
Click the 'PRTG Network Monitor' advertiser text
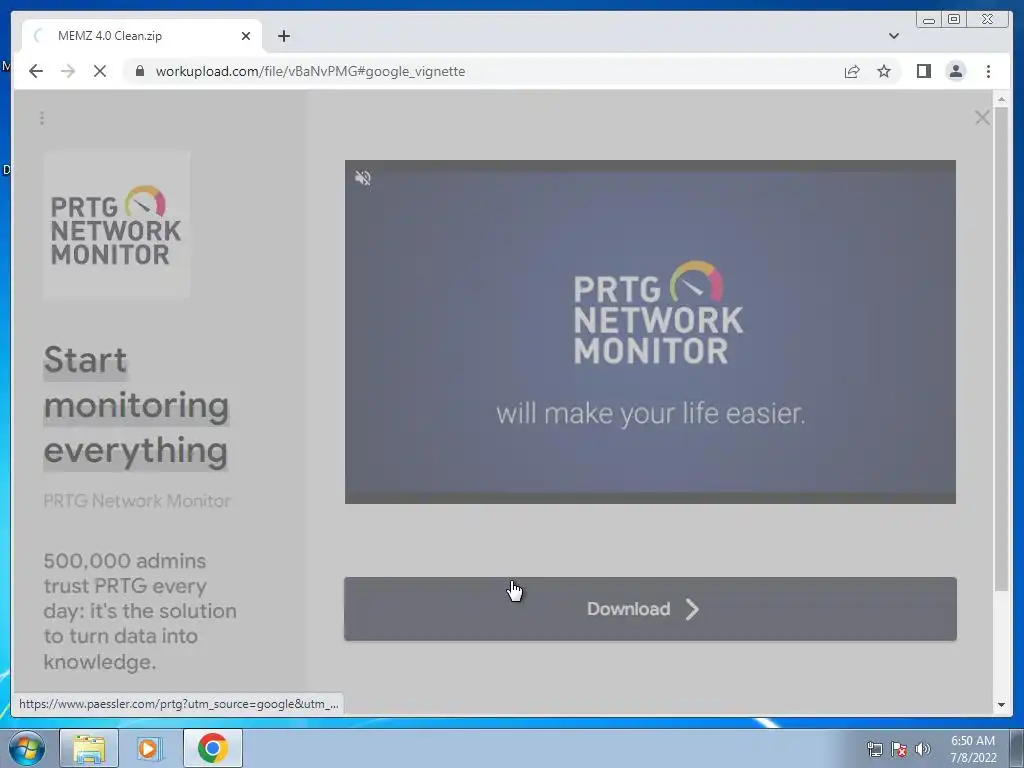pyautogui.click(x=137, y=501)
